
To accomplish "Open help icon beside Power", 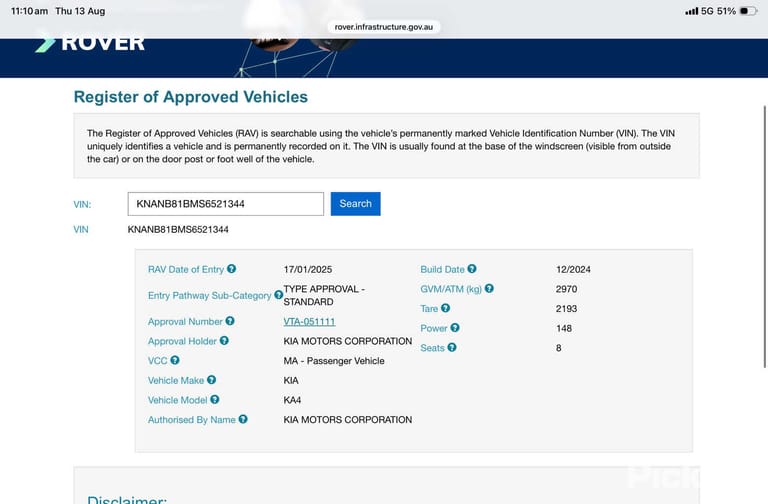I will (x=455, y=328).
